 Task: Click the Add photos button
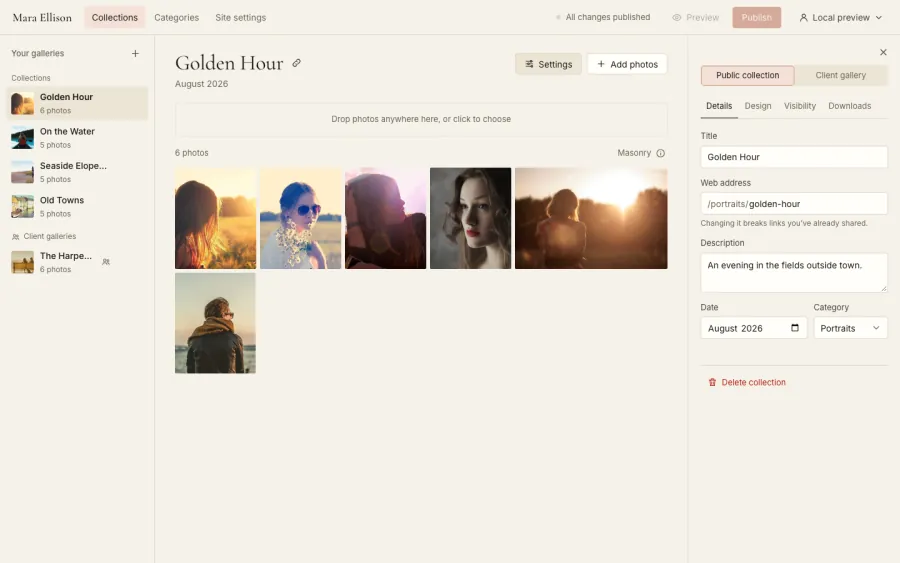point(627,64)
